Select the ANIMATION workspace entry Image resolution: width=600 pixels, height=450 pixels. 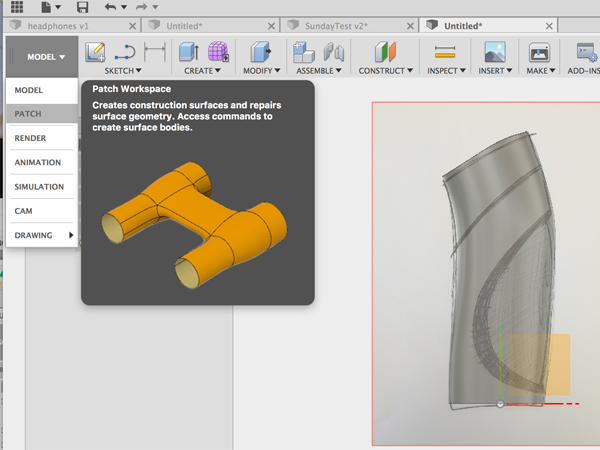point(42,162)
